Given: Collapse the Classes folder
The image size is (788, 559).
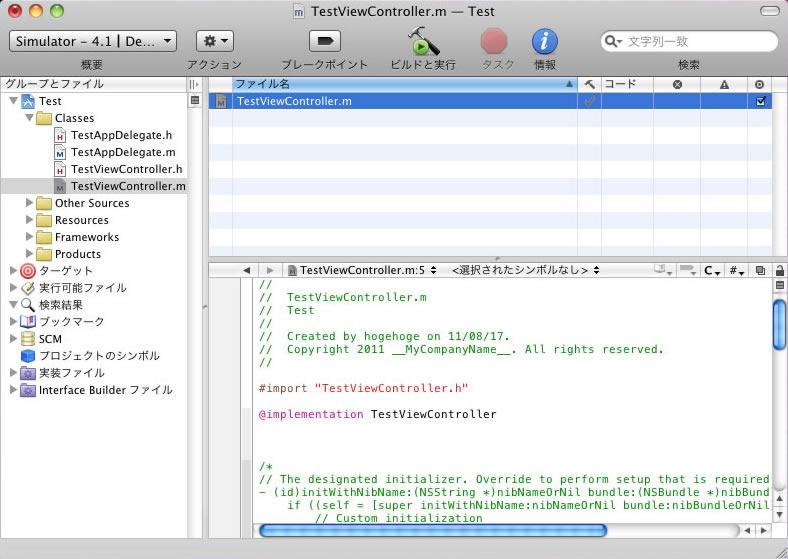Looking at the screenshot, I should point(30,118).
